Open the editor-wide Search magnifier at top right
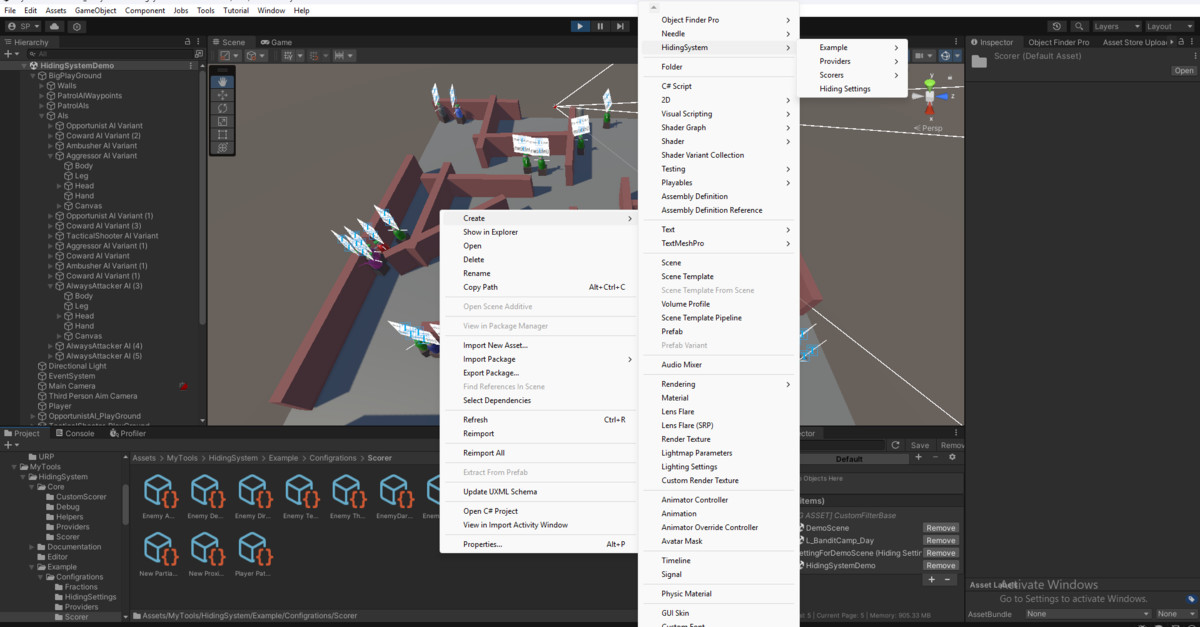Image resolution: width=1200 pixels, height=627 pixels. click(x=1078, y=26)
